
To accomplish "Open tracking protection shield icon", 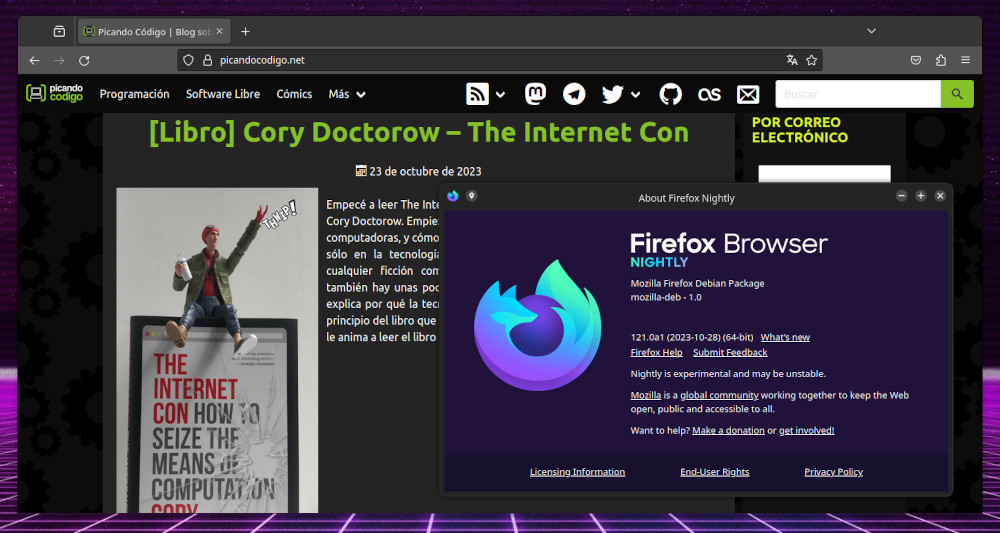I will (x=188, y=61).
